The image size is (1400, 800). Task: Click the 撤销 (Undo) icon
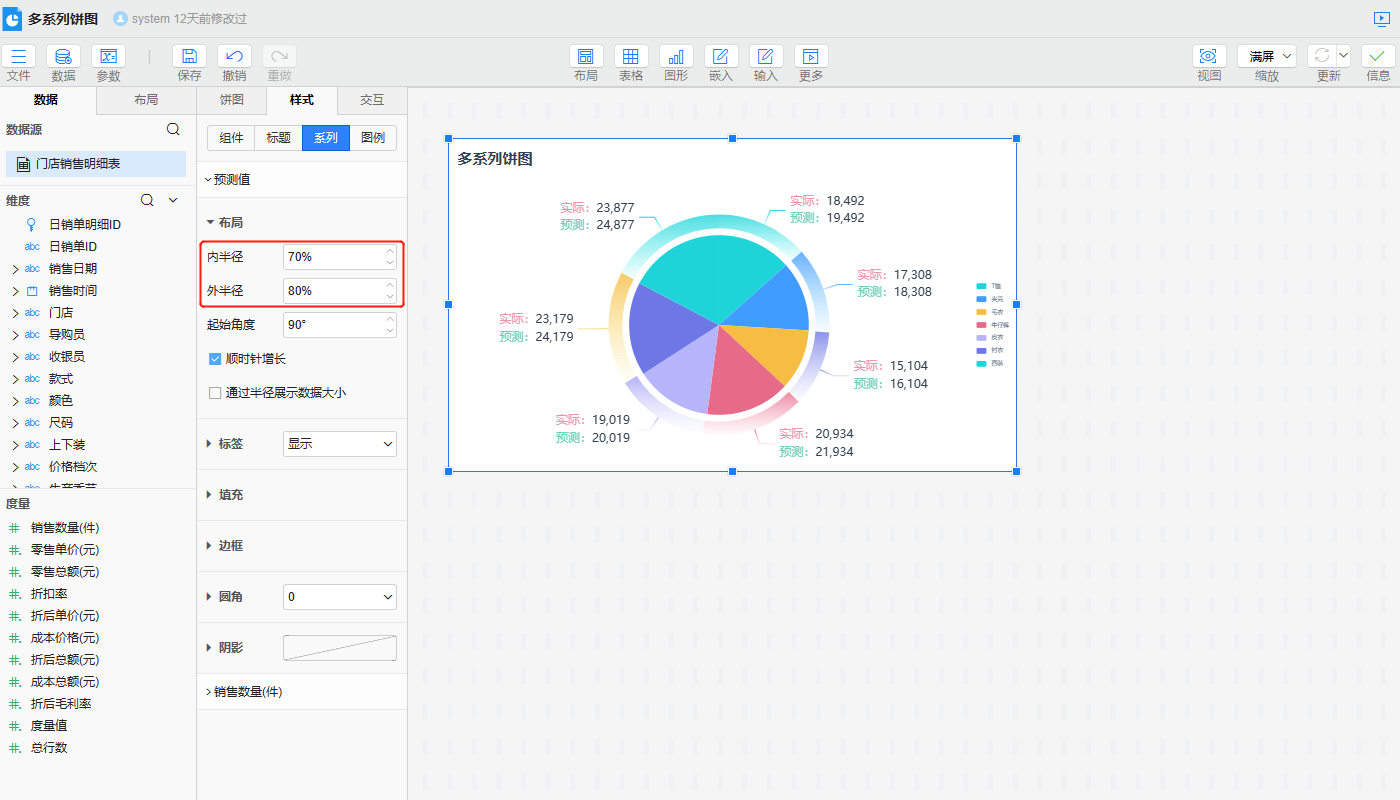(x=234, y=57)
